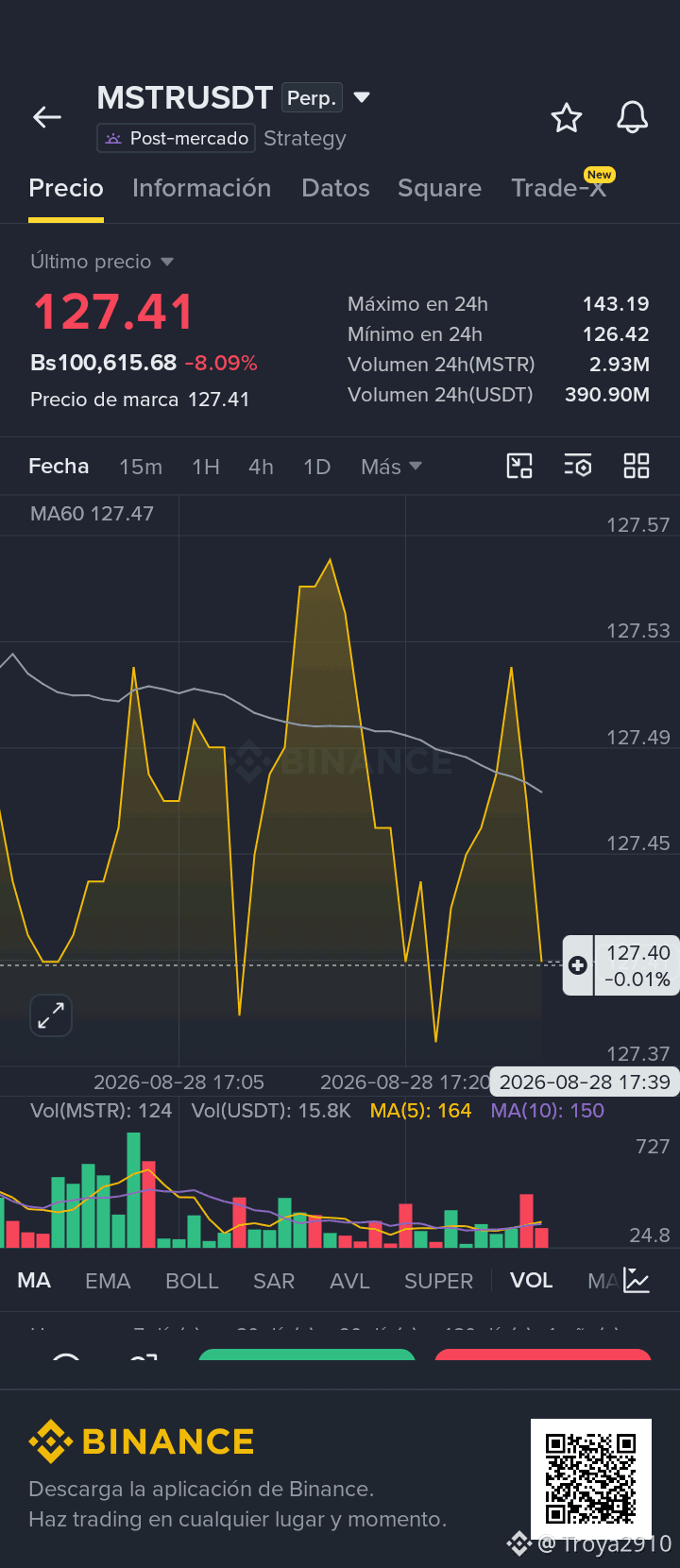
Task: Tap the Volumen 24h(USDT) value 390.90M
Action: [607, 395]
